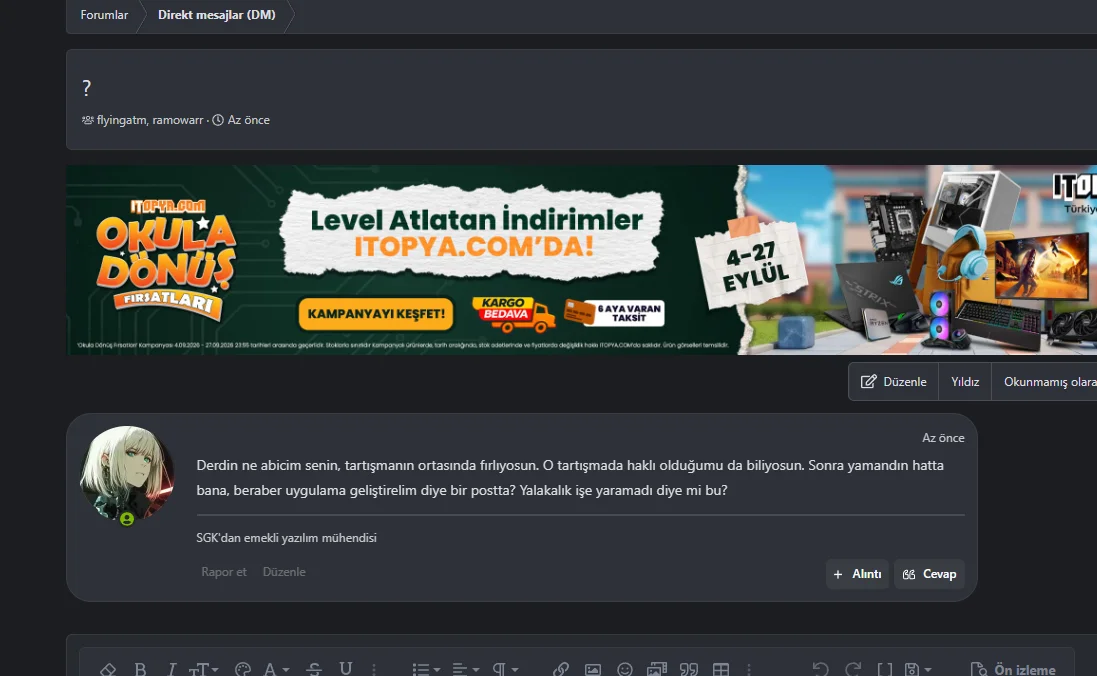This screenshot has width=1097, height=676.
Task: Insert a quote block
Action: tap(689, 670)
